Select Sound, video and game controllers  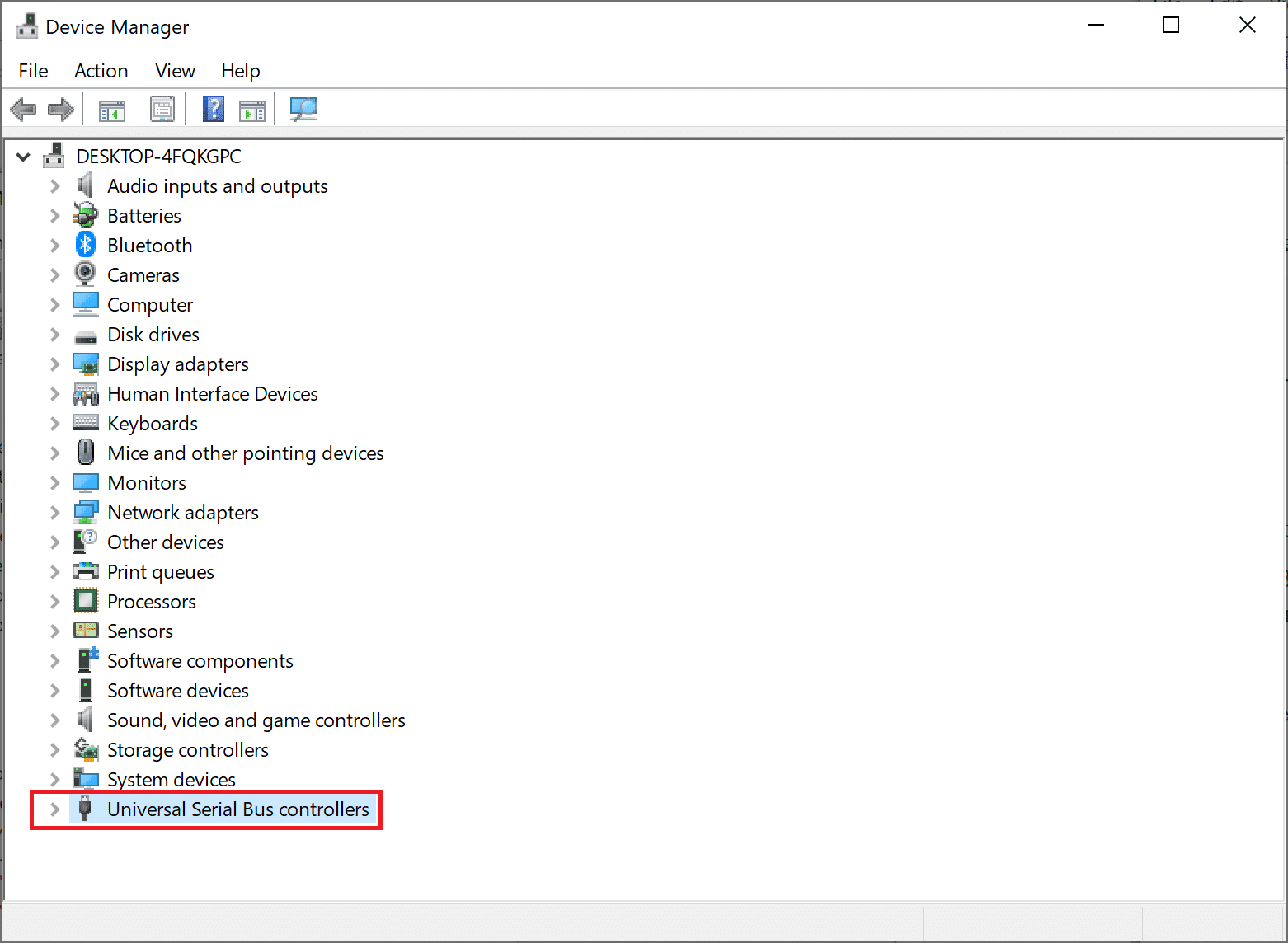tap(256, 720)
